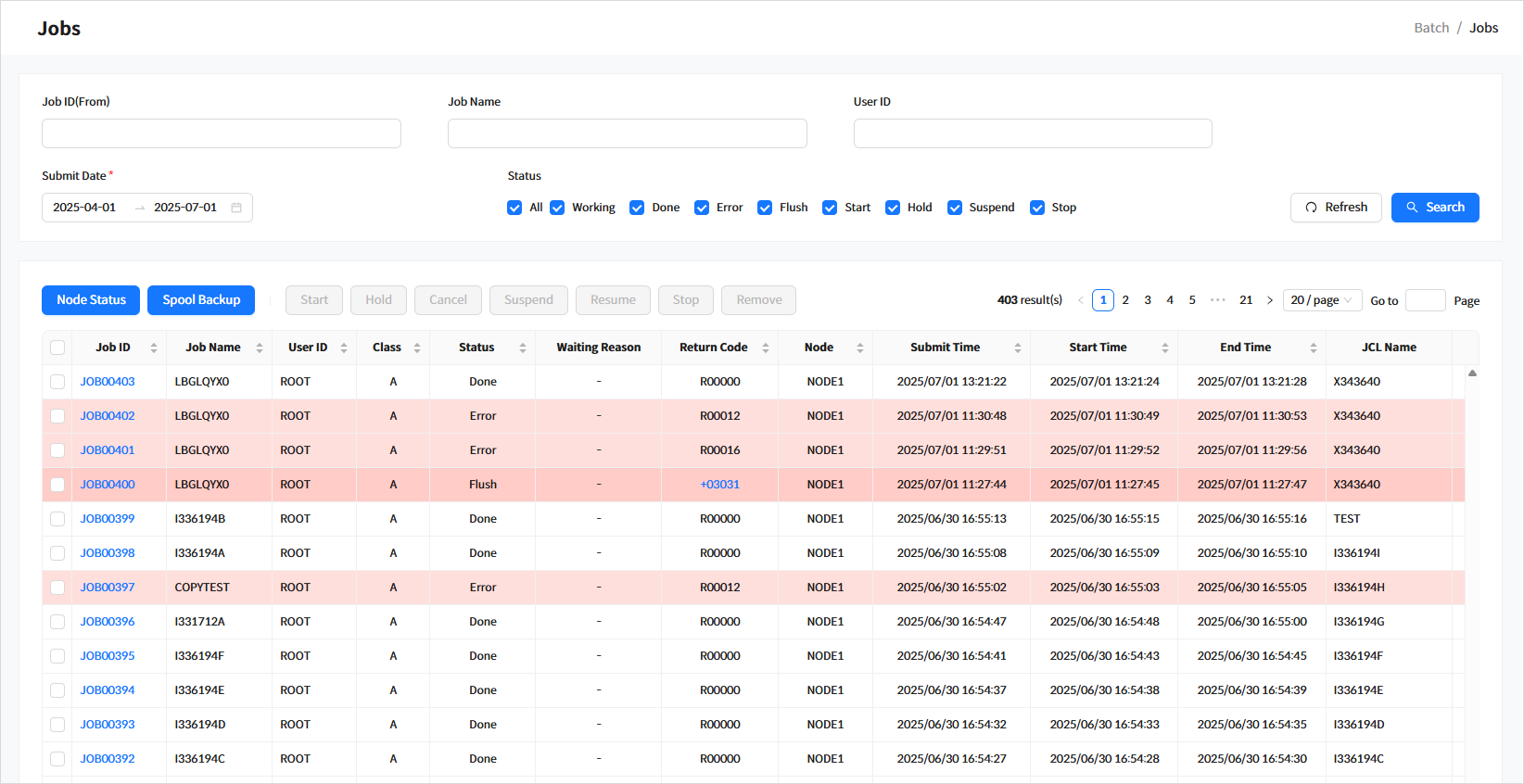Switch to page 3 of results

(x=1148, y=300)
